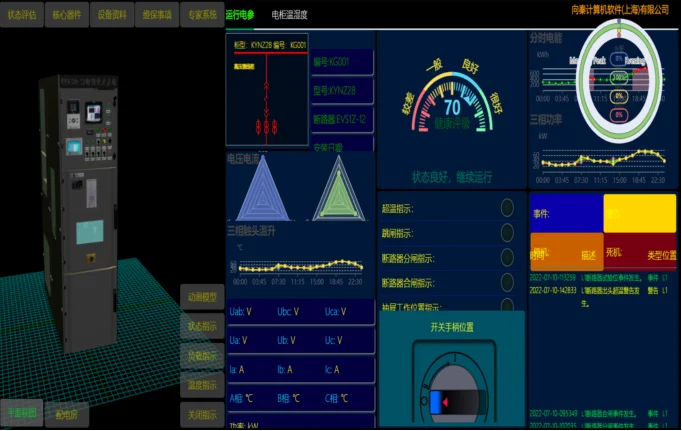This screenshot has width=682, height=431.
Task: Click the Ub: V reading
Action: pyautogui.click(x=286, y=340)
